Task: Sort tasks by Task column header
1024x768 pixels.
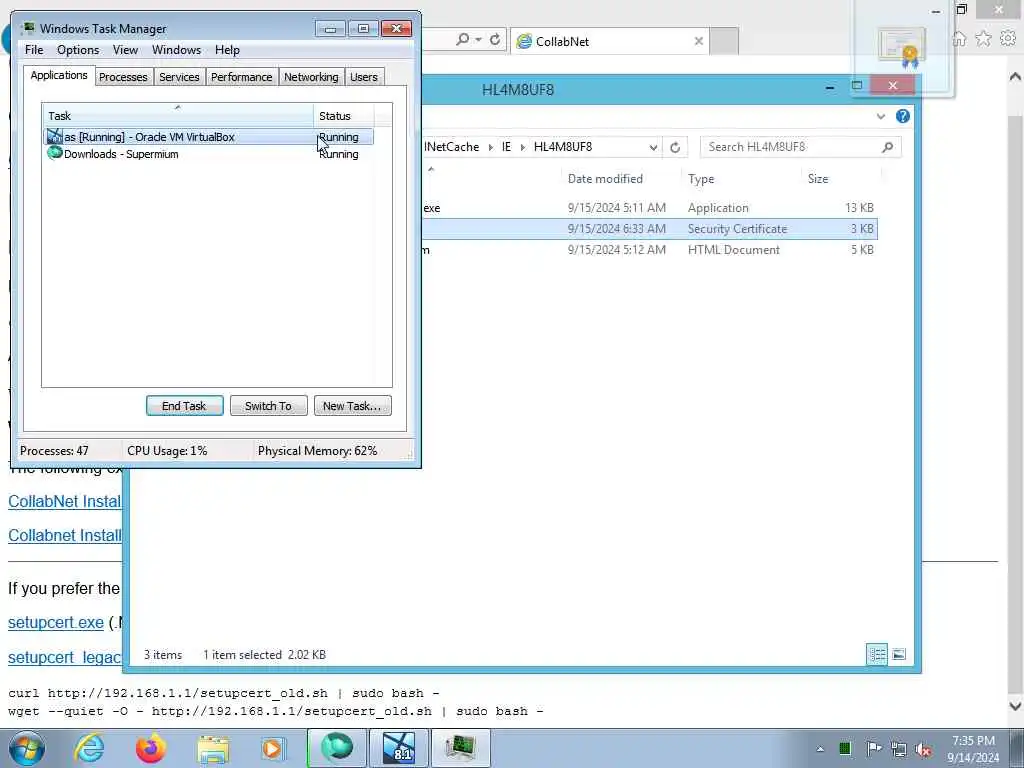Action: (x=178, y=116)
